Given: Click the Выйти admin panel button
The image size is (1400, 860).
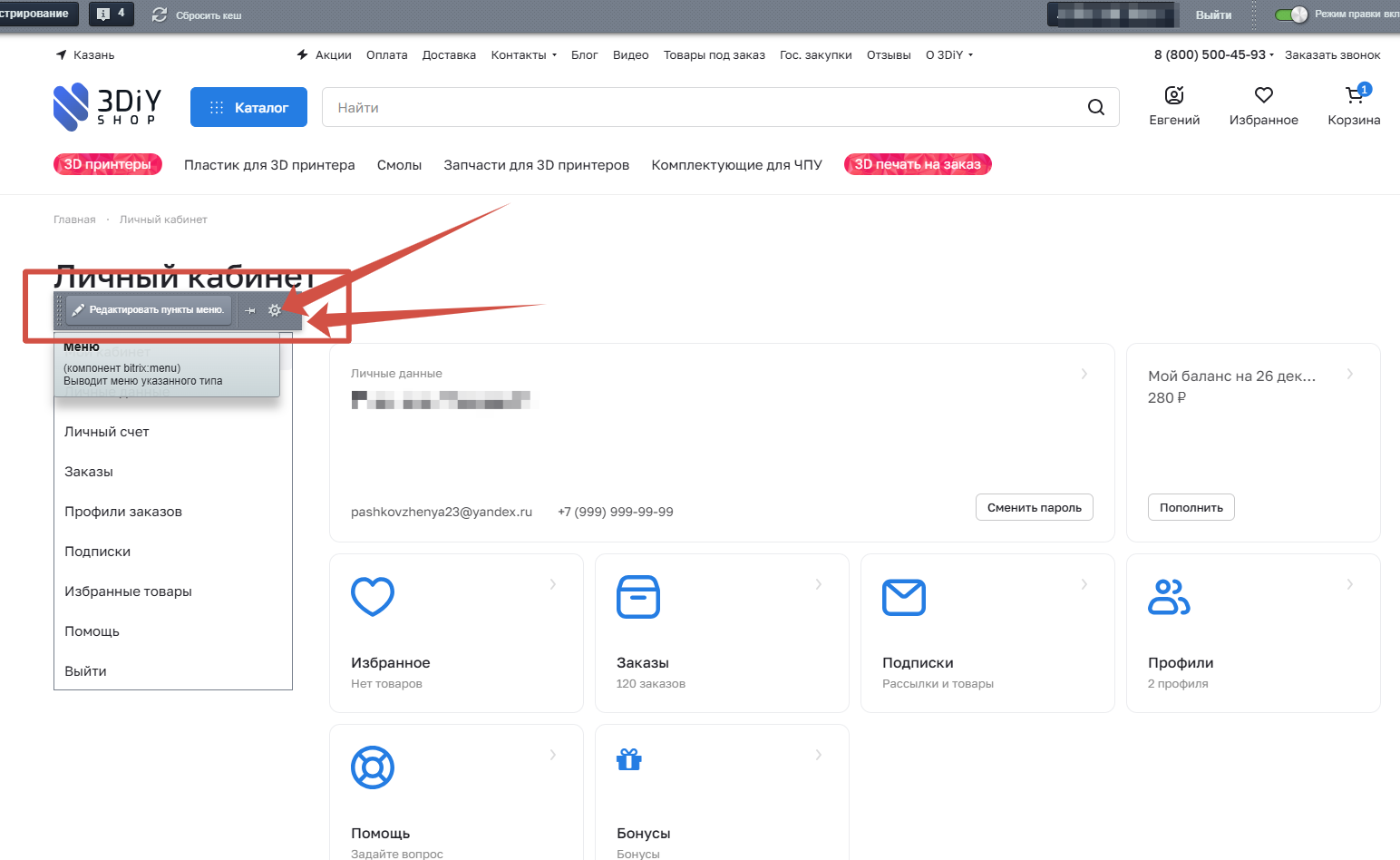Looking at the screenshot, I should [1213, 15].
